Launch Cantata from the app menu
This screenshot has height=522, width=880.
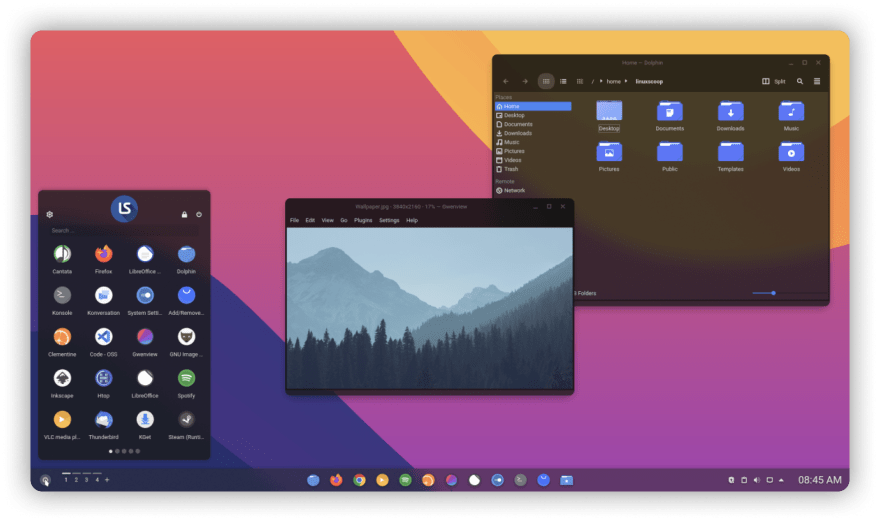click(x=62, y=254)
